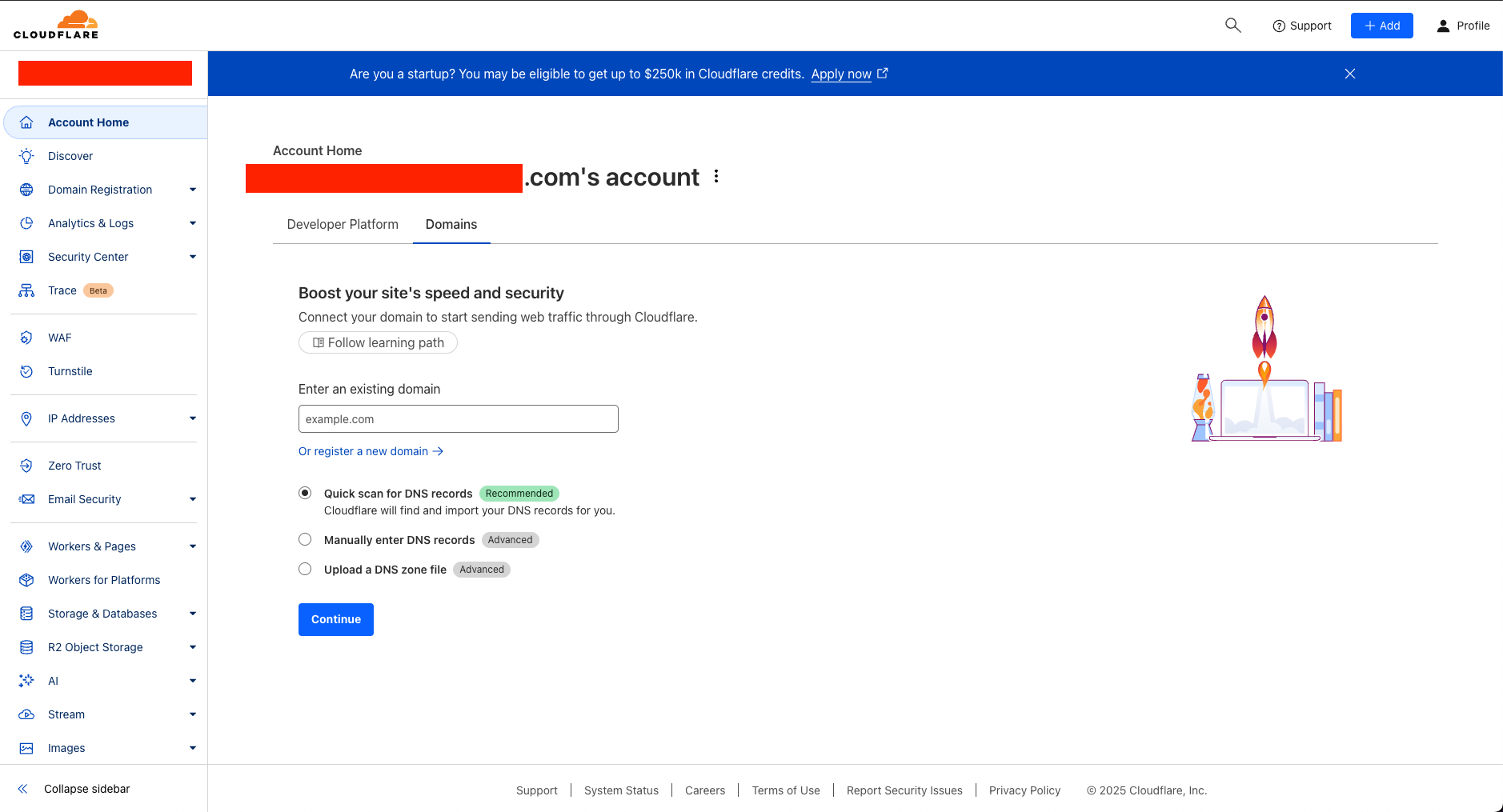Image resolution: width=1503 pixels, height=812 pixels.
Task: Click the Recommended badge
Action: coord(519,494)
